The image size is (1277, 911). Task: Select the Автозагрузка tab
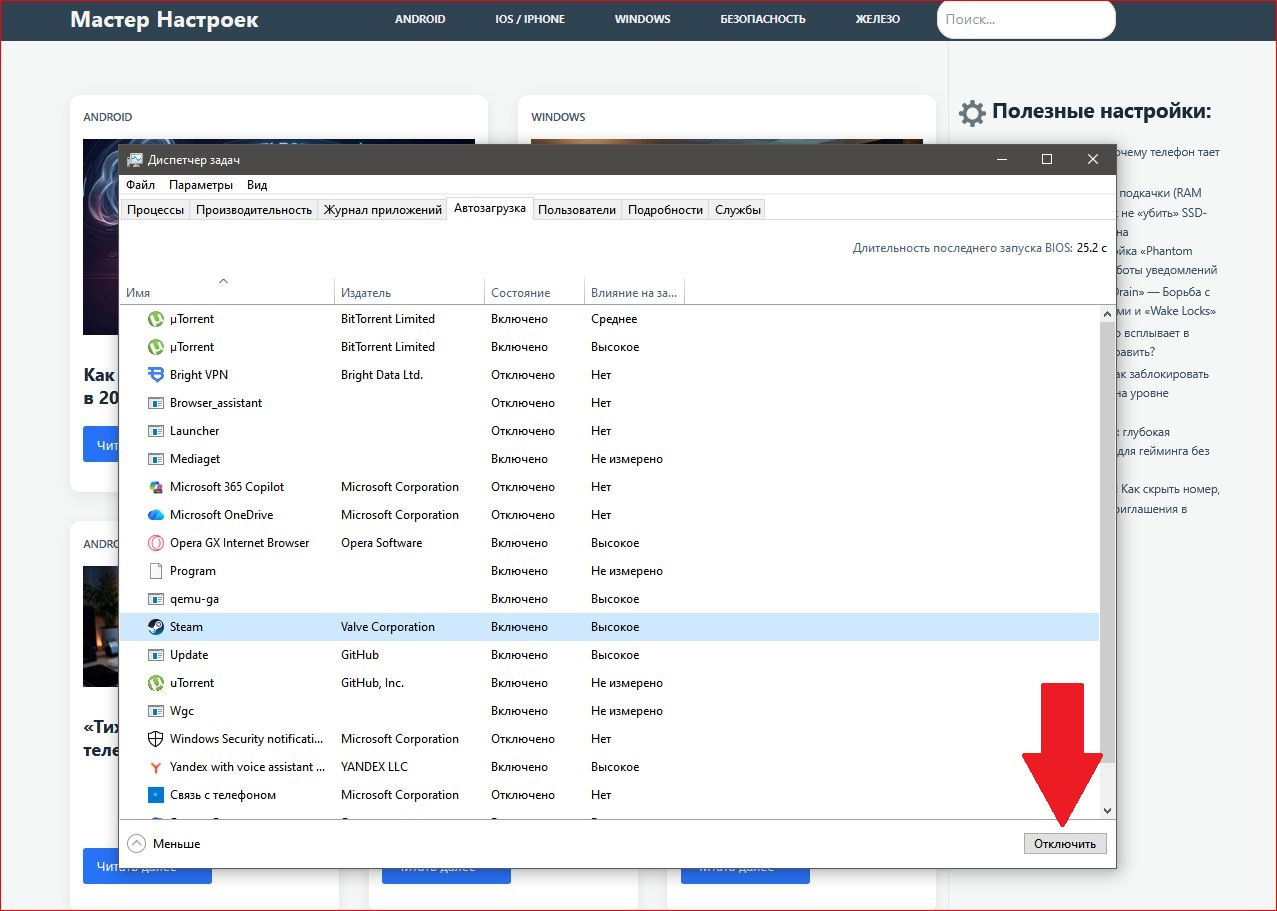pos(490,208)
